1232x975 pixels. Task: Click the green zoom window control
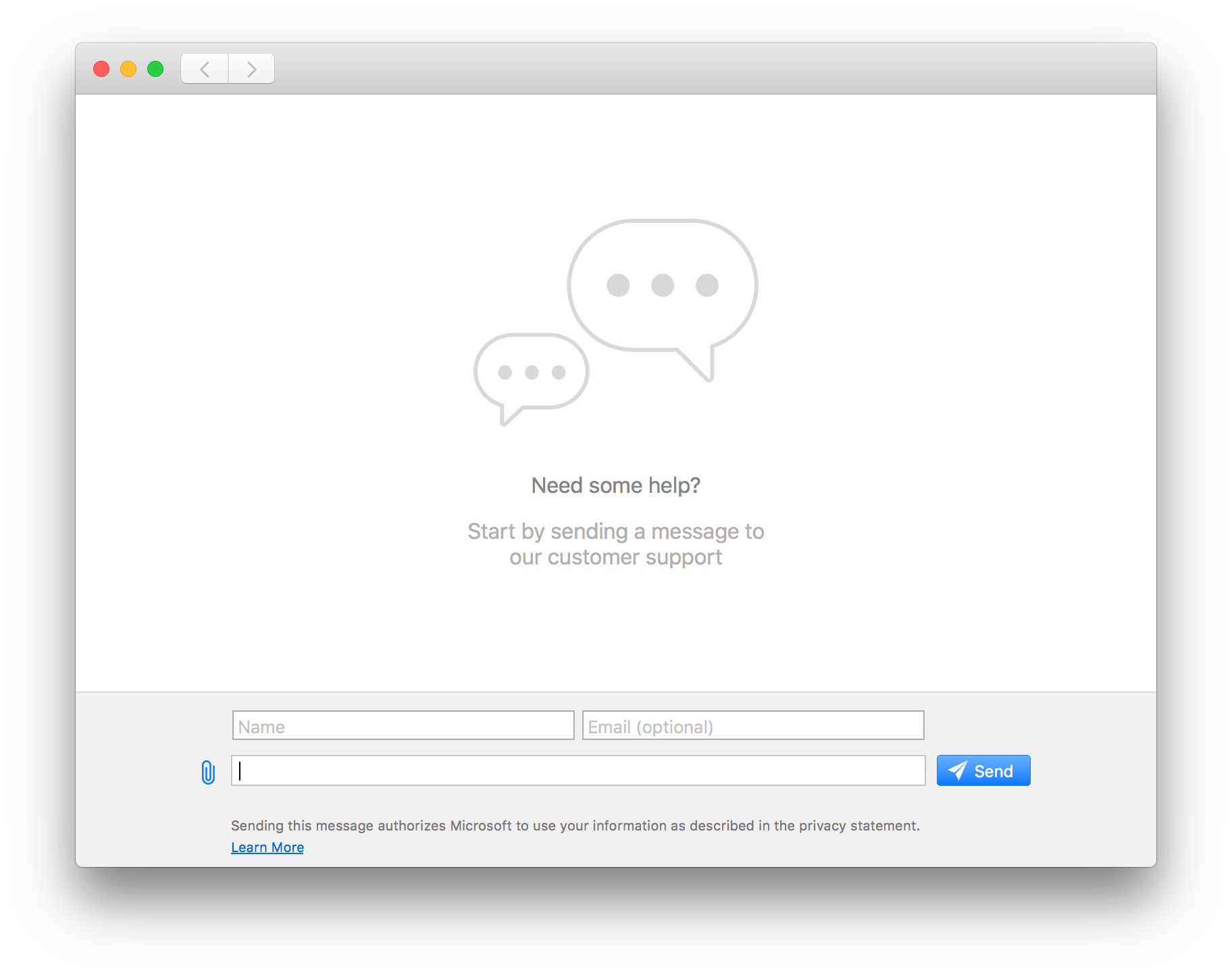click(x=155, y=68)
